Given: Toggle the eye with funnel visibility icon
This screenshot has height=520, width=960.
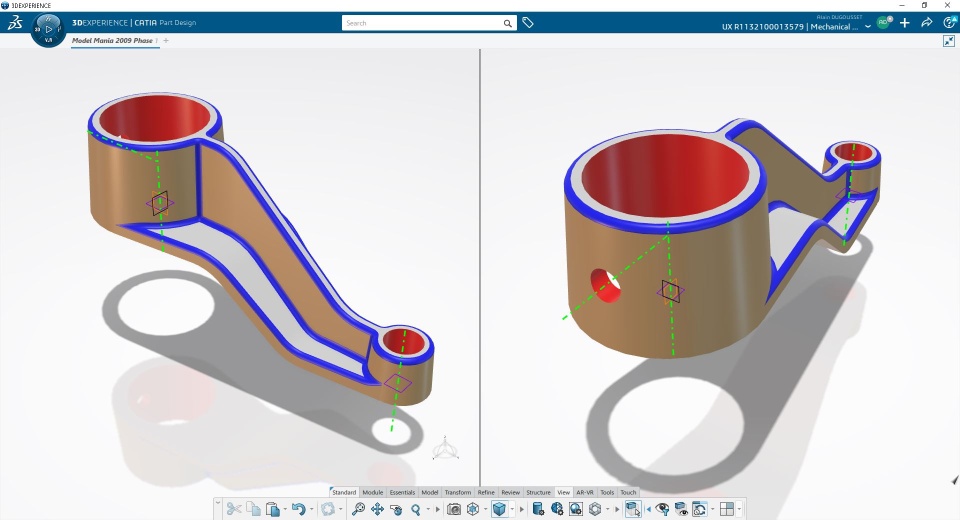Looking at the screenshot, I should (x=662, y=509).
